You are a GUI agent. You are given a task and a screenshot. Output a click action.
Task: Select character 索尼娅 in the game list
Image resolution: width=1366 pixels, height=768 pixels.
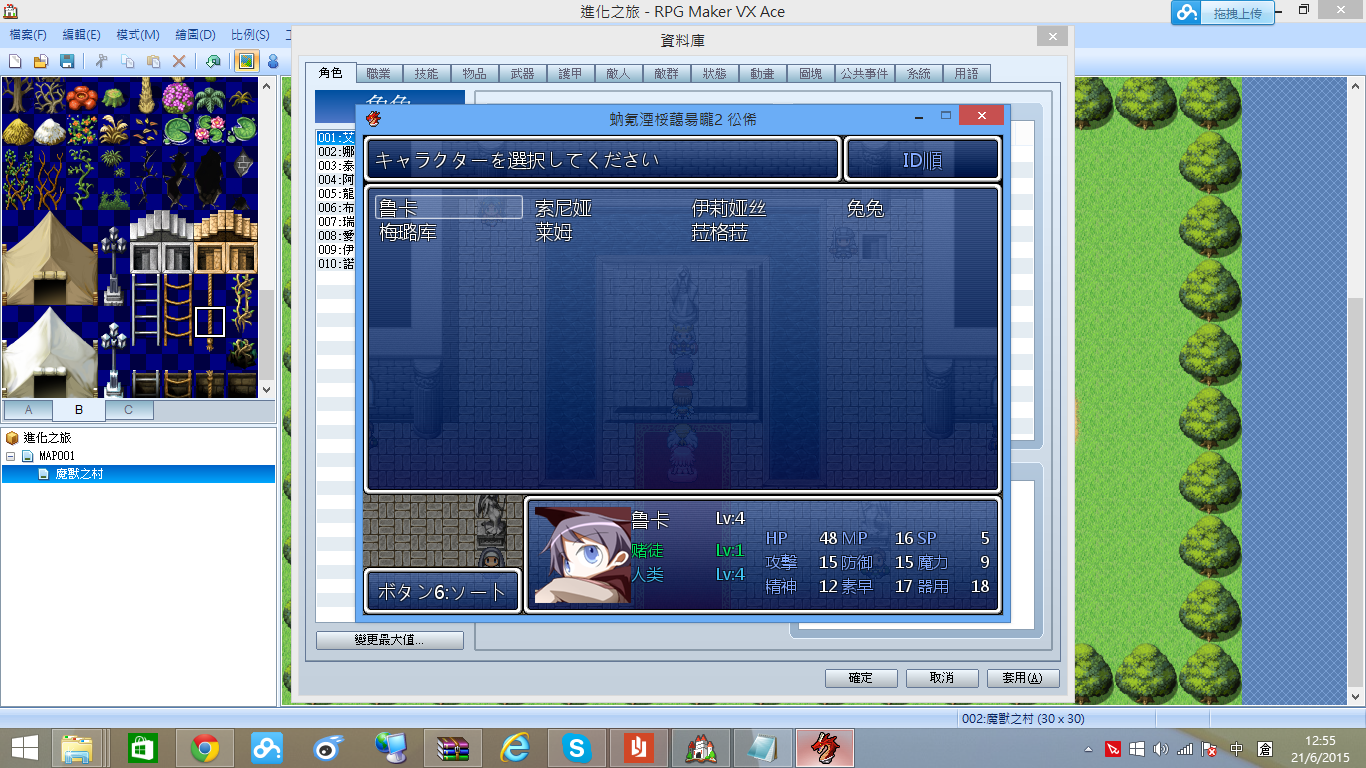564,208
